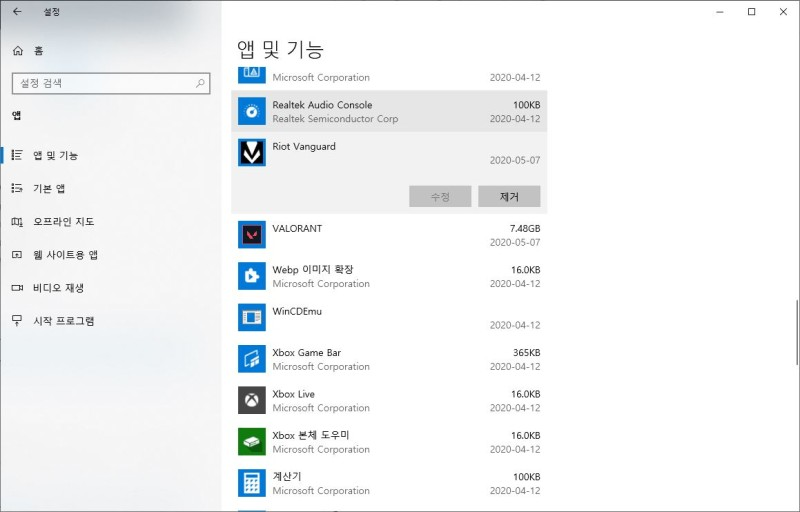This screenshot has width=800, height=512.
Task: Select 웹 사이트용 앱 sidebar icon
Action: [x=17, y=254]
